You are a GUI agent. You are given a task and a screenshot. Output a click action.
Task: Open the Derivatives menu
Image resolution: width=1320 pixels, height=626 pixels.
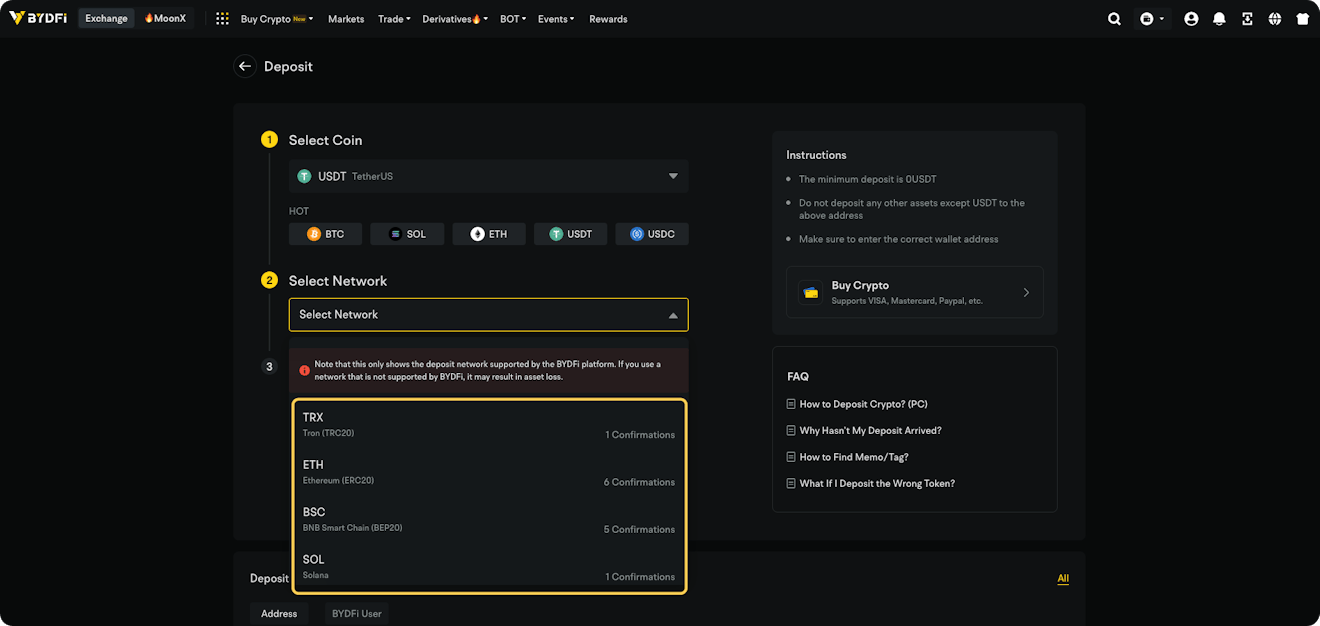tap(454, 19)
